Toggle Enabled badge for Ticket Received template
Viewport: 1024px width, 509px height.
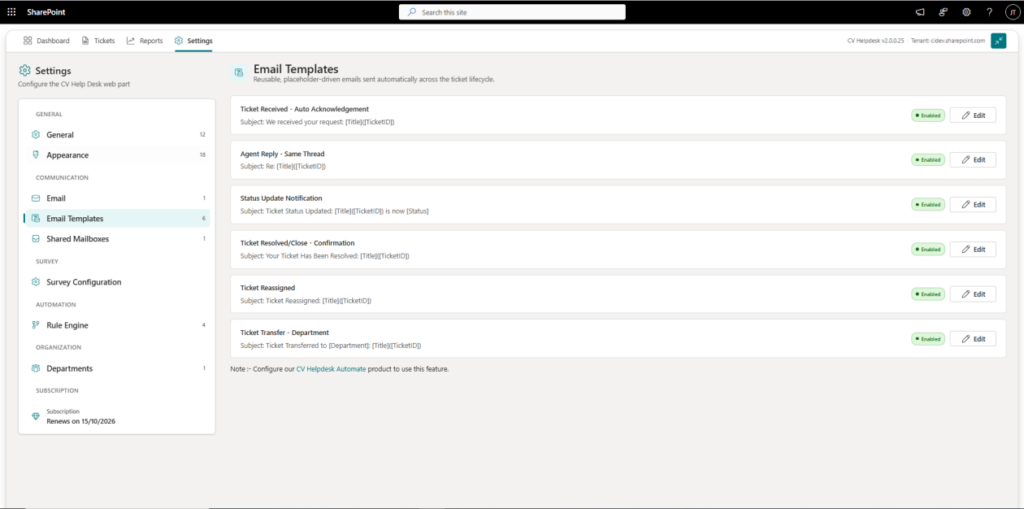[928, 115]
